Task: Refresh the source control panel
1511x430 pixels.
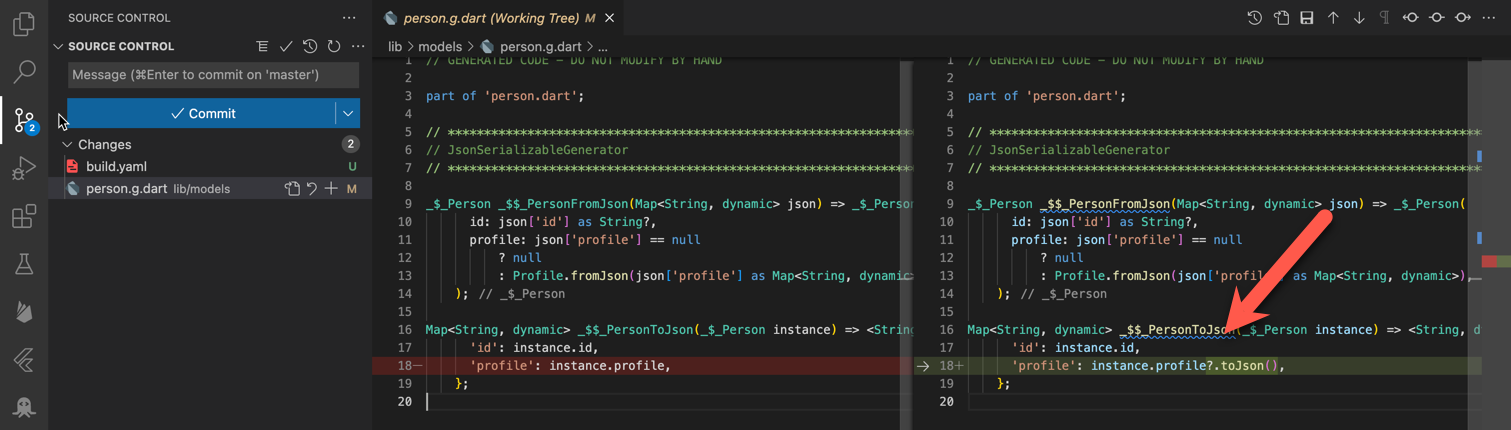Action: coord(334,46)
